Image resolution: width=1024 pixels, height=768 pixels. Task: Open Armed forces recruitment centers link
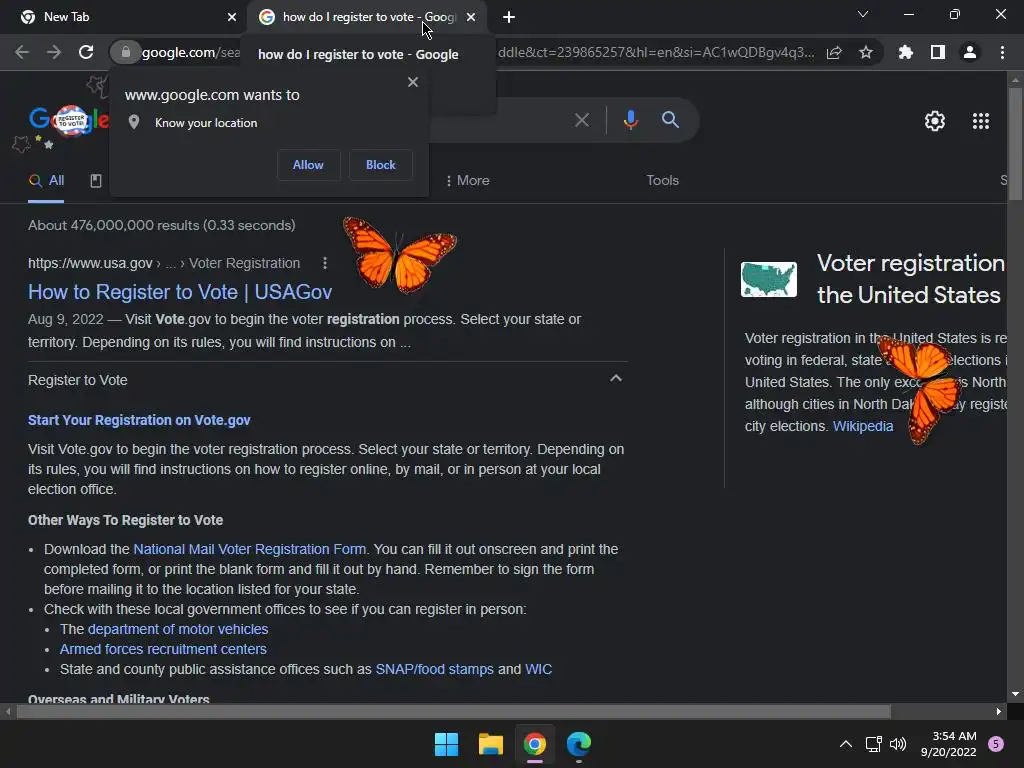(x=163, y=650)
